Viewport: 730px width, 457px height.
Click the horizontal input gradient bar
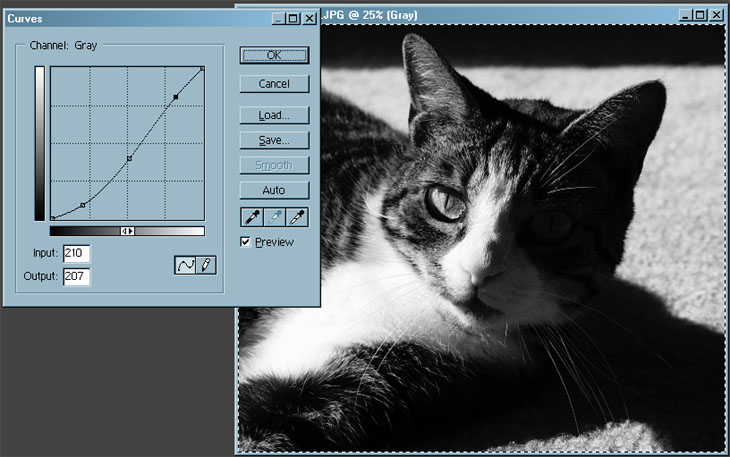127,231
